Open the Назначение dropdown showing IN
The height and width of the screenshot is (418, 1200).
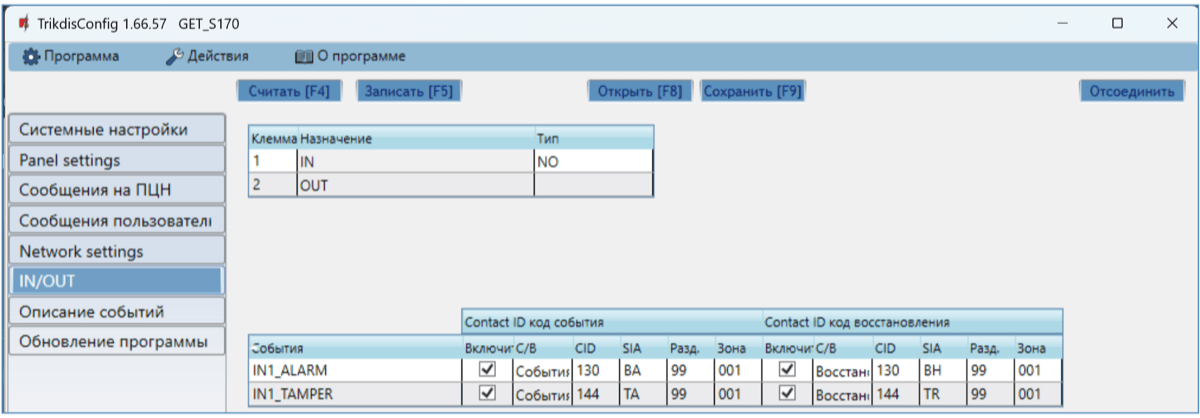point(414,160)
